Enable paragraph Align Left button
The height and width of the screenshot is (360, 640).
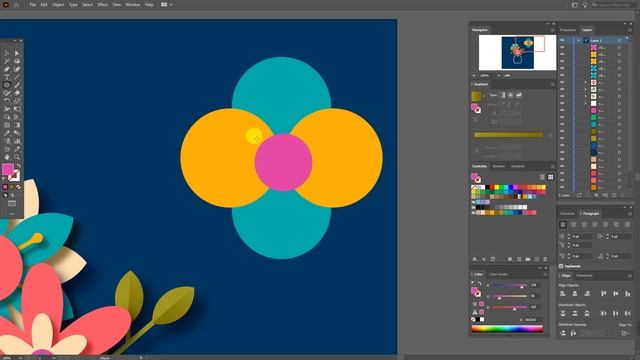point(563,225)
